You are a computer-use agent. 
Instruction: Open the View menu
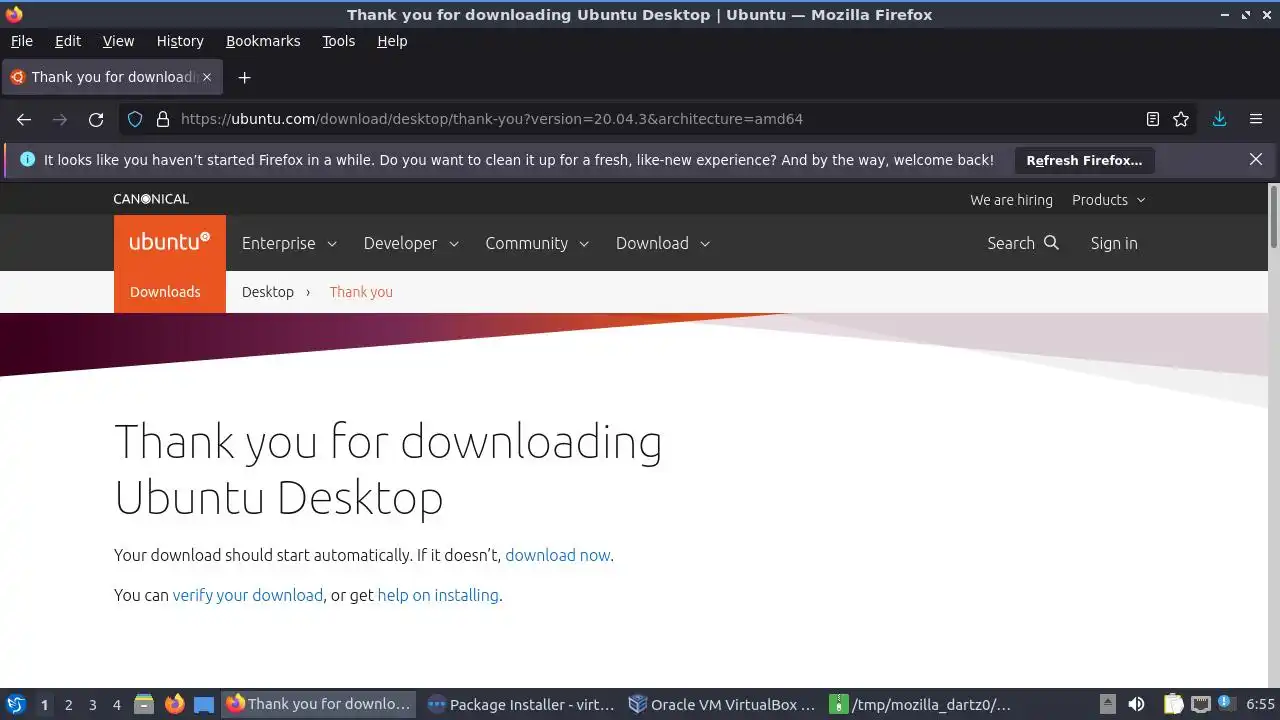coord(118,41)
